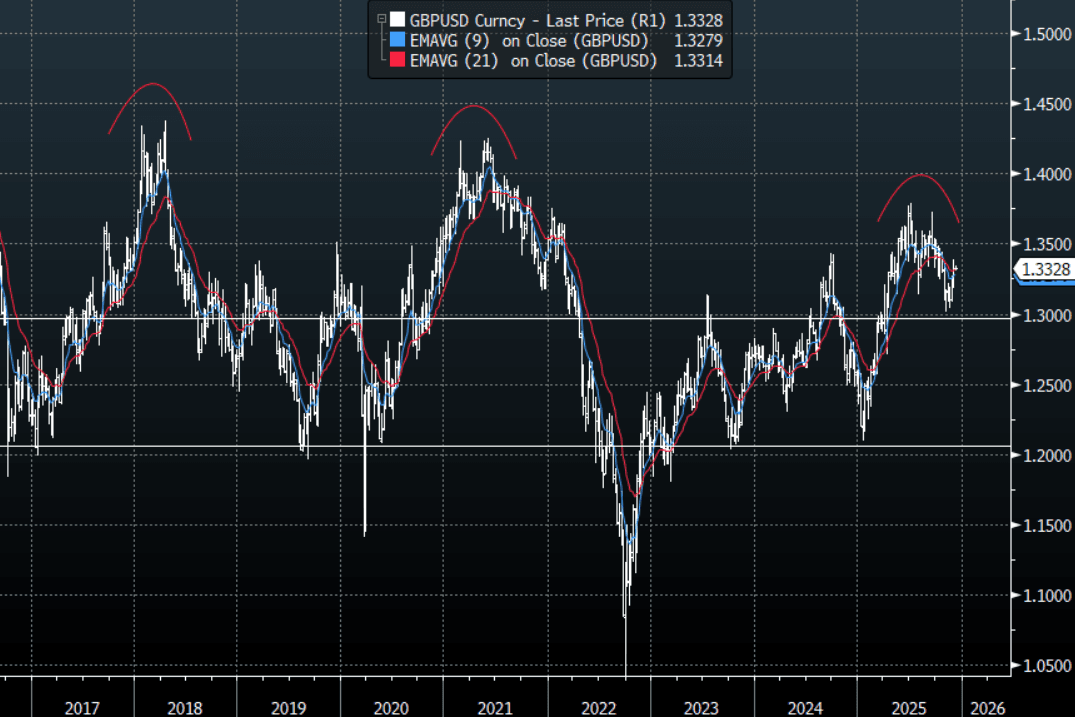
Task: Click the 2022 label on the time axis
Action: pyautogui.click(x=598, y=707)
